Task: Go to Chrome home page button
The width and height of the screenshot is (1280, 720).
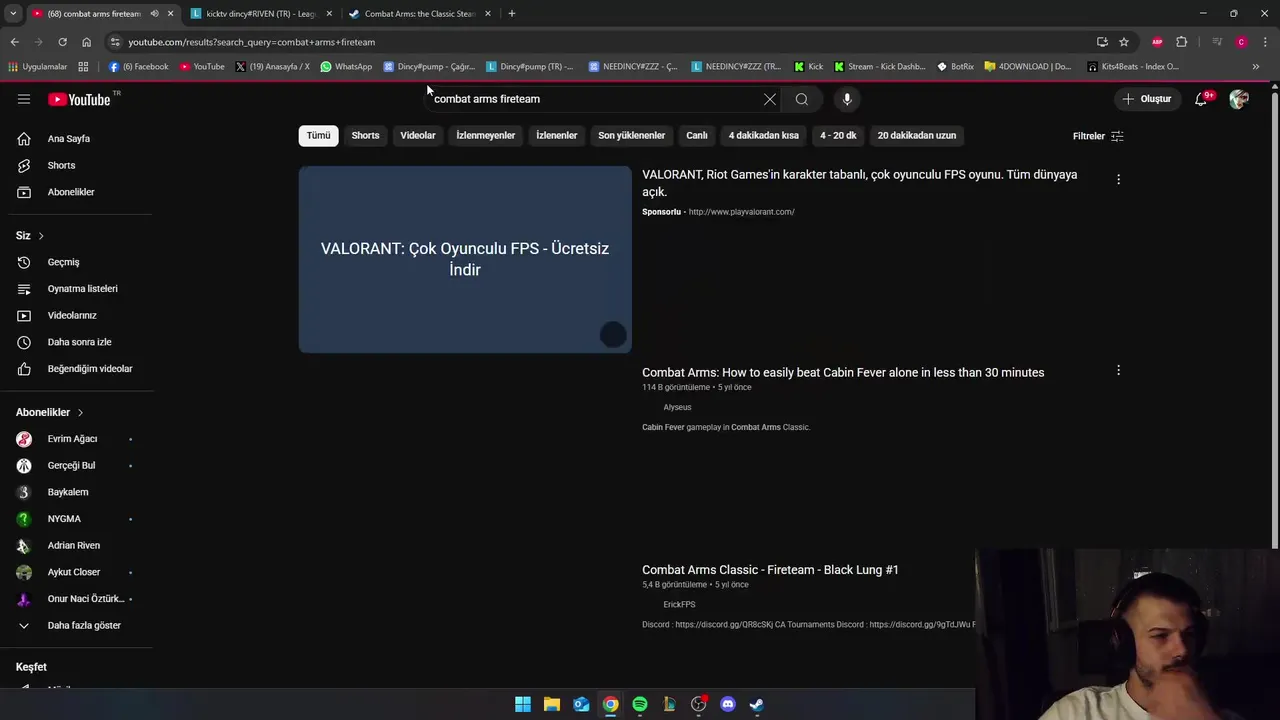Action: tap(86, 42)
